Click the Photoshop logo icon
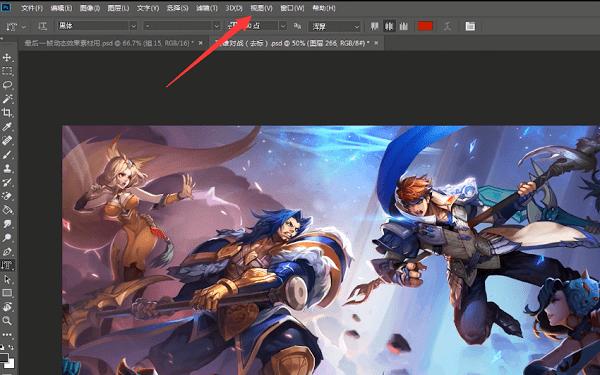 click(6, 7)
